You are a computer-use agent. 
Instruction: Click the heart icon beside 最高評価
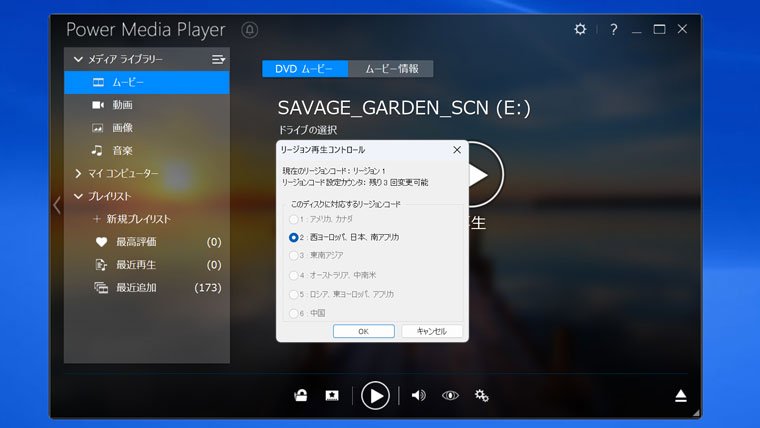pos(101,242)
